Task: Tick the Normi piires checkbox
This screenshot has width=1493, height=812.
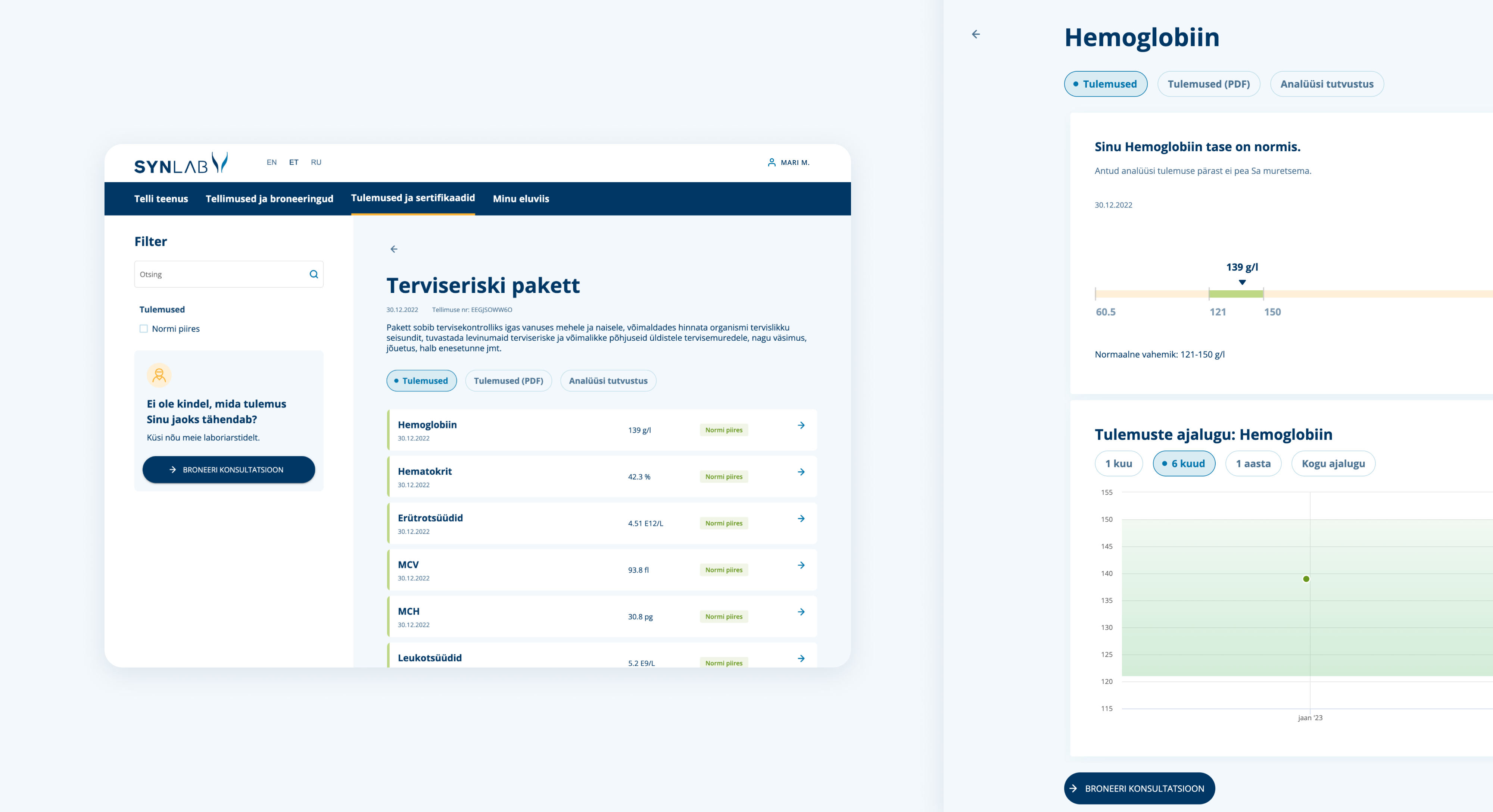Action: [x=144, y=329]
